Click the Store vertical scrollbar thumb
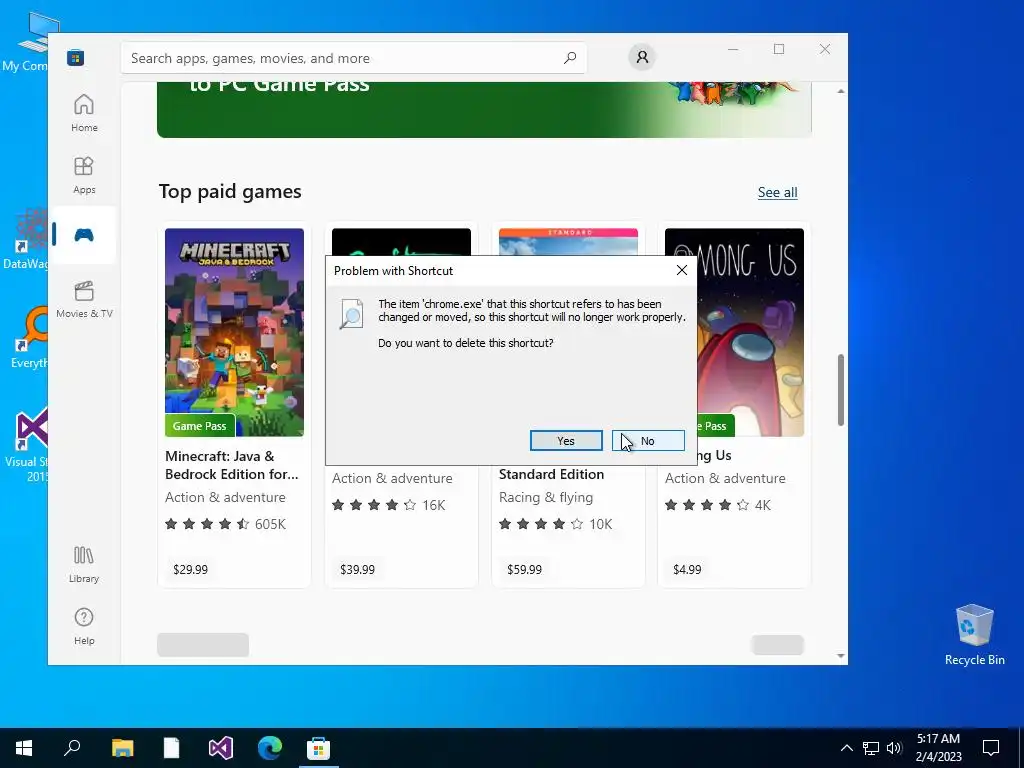 pyautogui.click(x=840, y=390)
